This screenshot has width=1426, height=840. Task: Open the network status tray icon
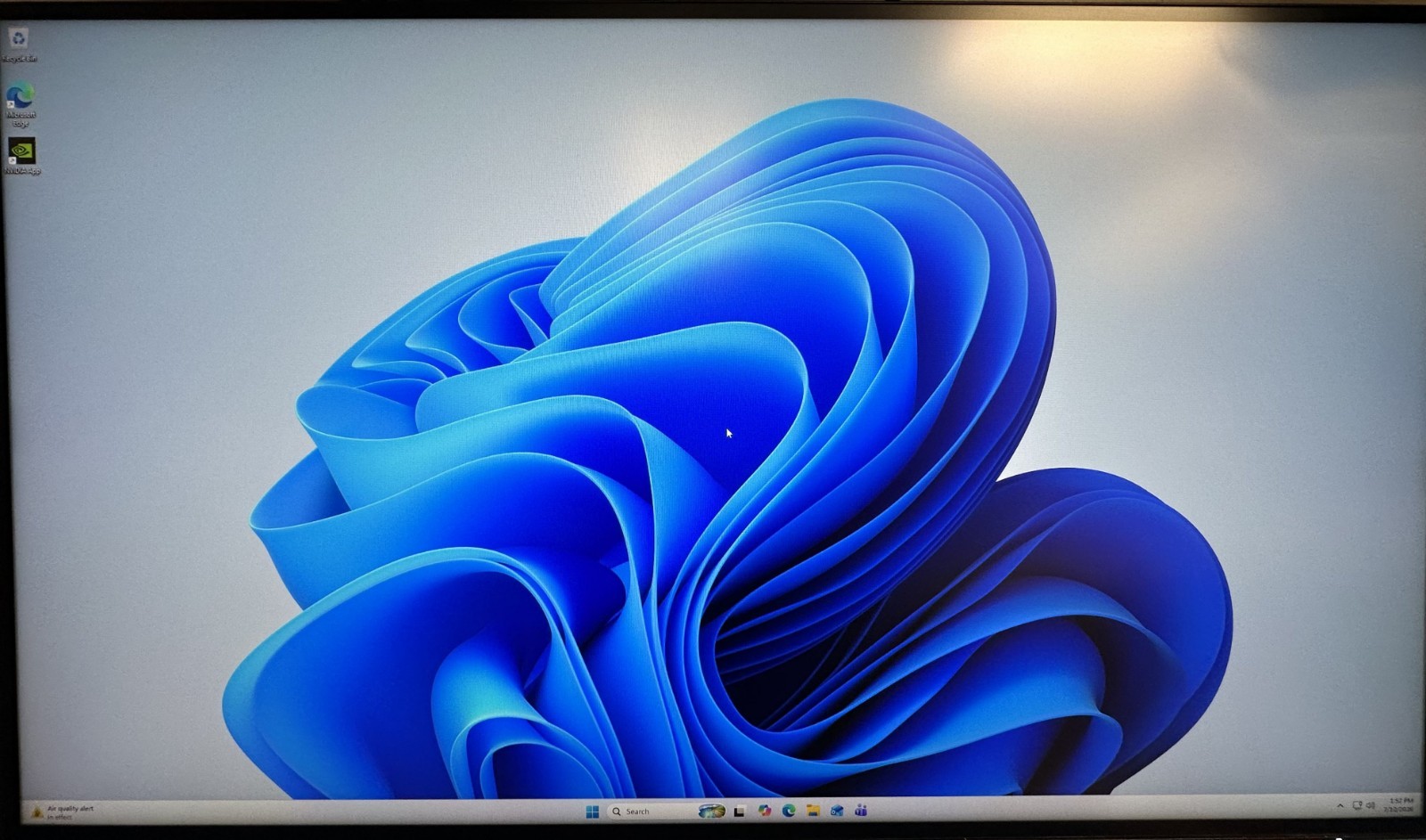(1357, 805)
